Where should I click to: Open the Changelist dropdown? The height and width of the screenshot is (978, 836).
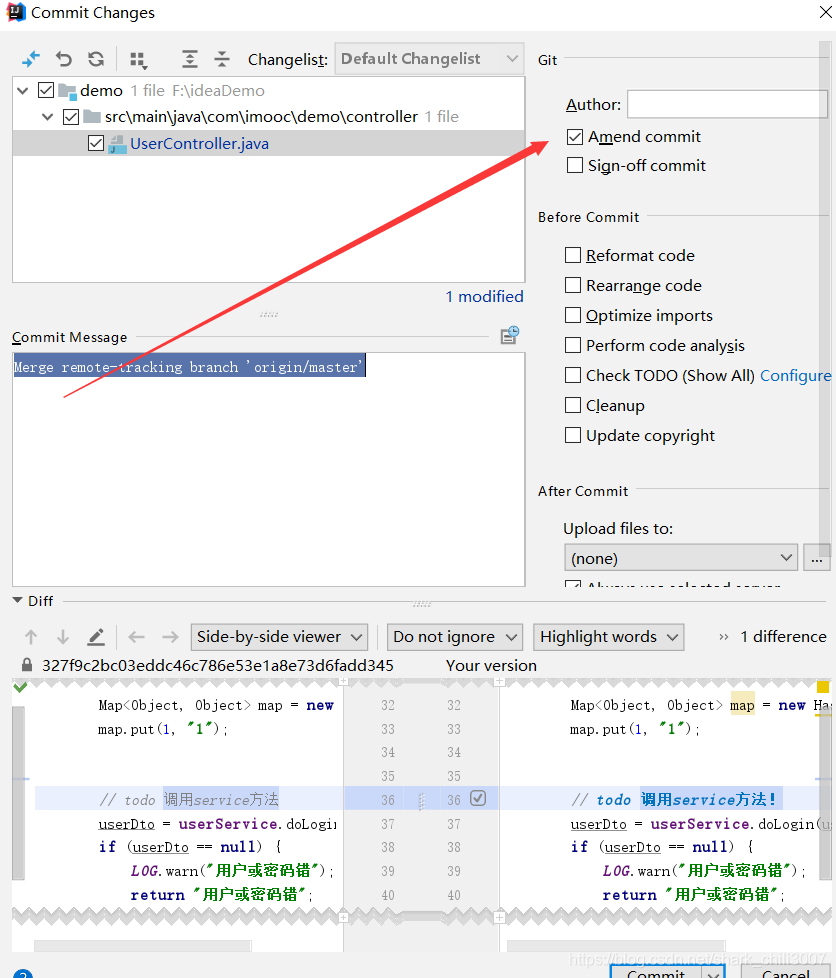(x=429, y=59)
